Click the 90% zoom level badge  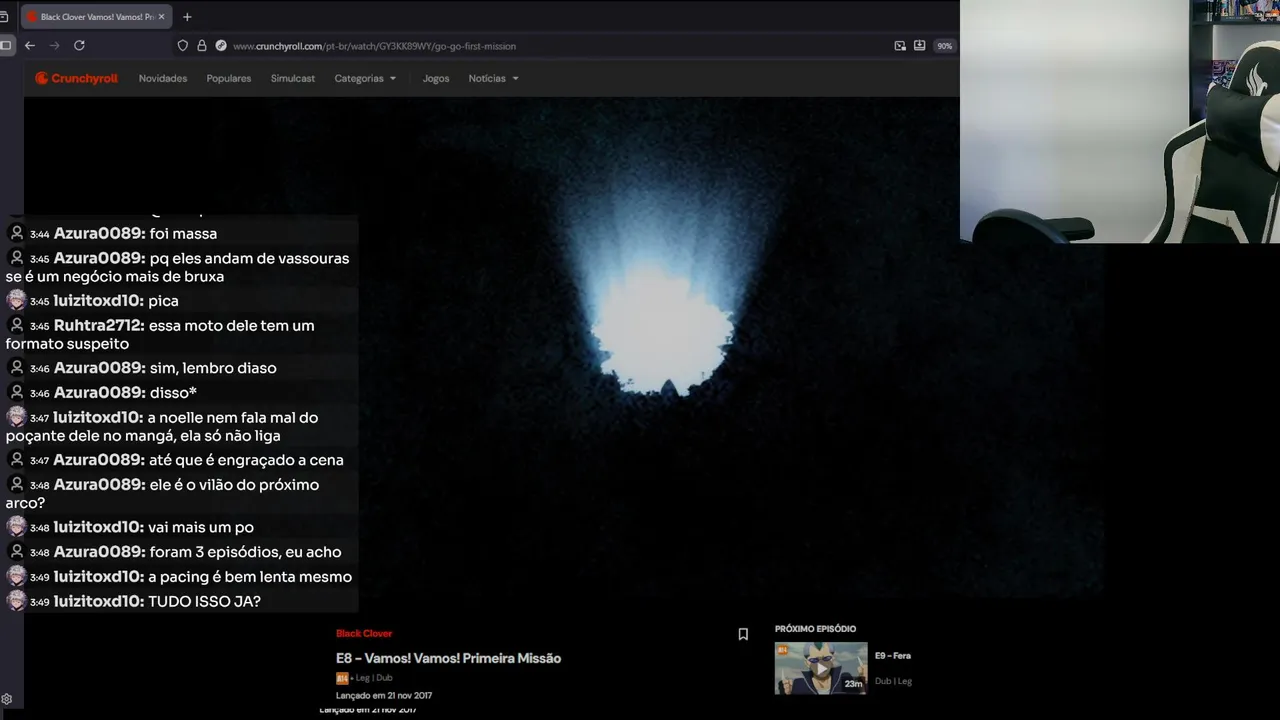click(x=944, y=46)
